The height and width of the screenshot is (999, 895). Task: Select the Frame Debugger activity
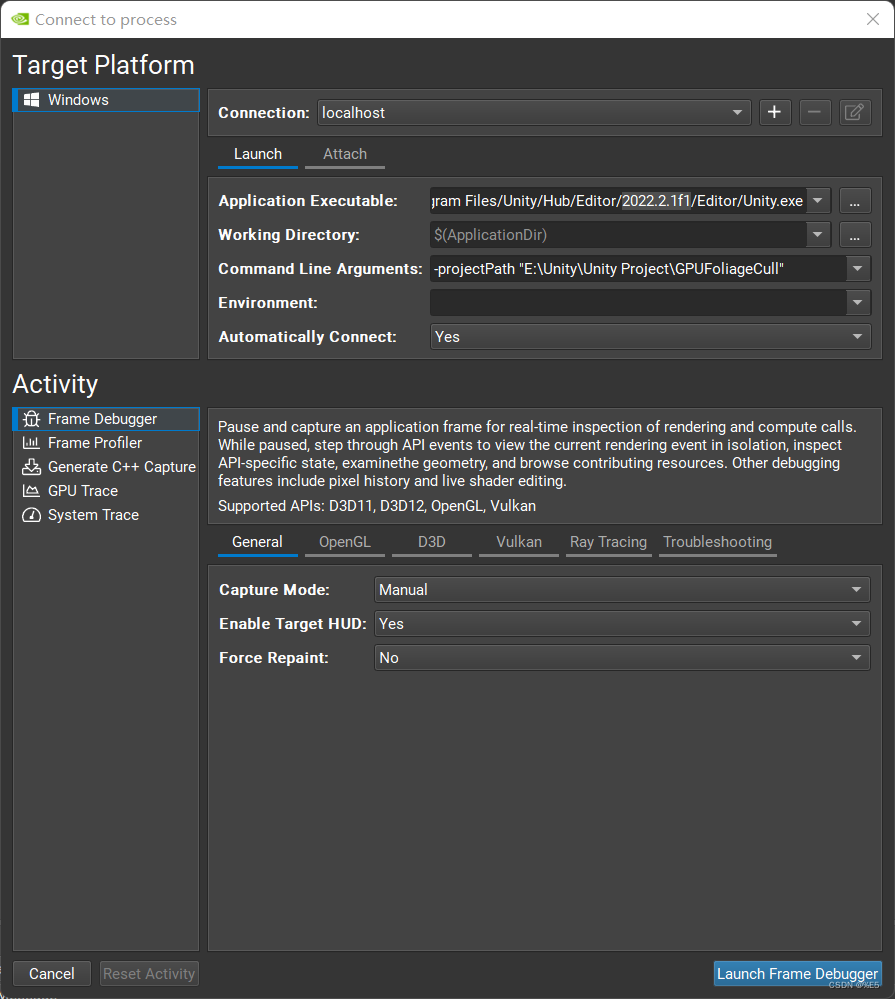tap(106, 419)
